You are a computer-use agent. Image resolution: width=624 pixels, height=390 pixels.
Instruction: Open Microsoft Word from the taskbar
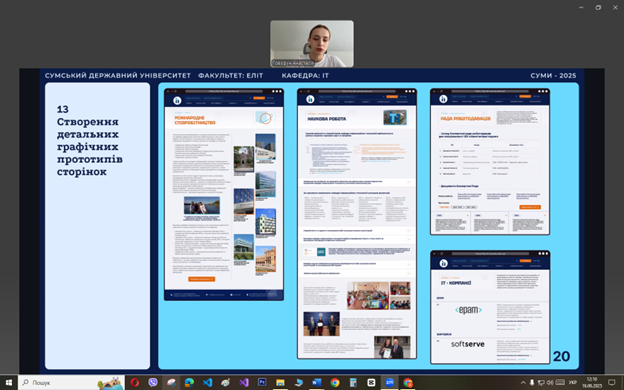pos(317,383)
